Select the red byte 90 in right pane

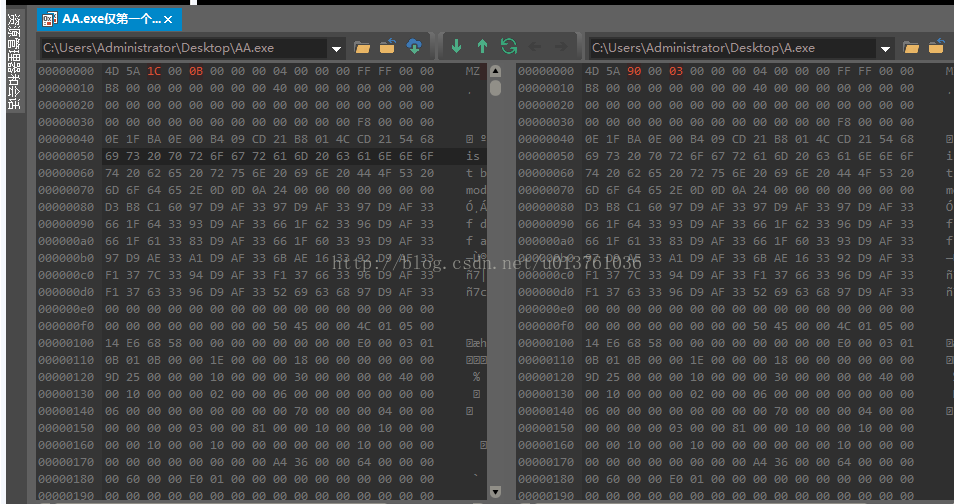[634, 71]
